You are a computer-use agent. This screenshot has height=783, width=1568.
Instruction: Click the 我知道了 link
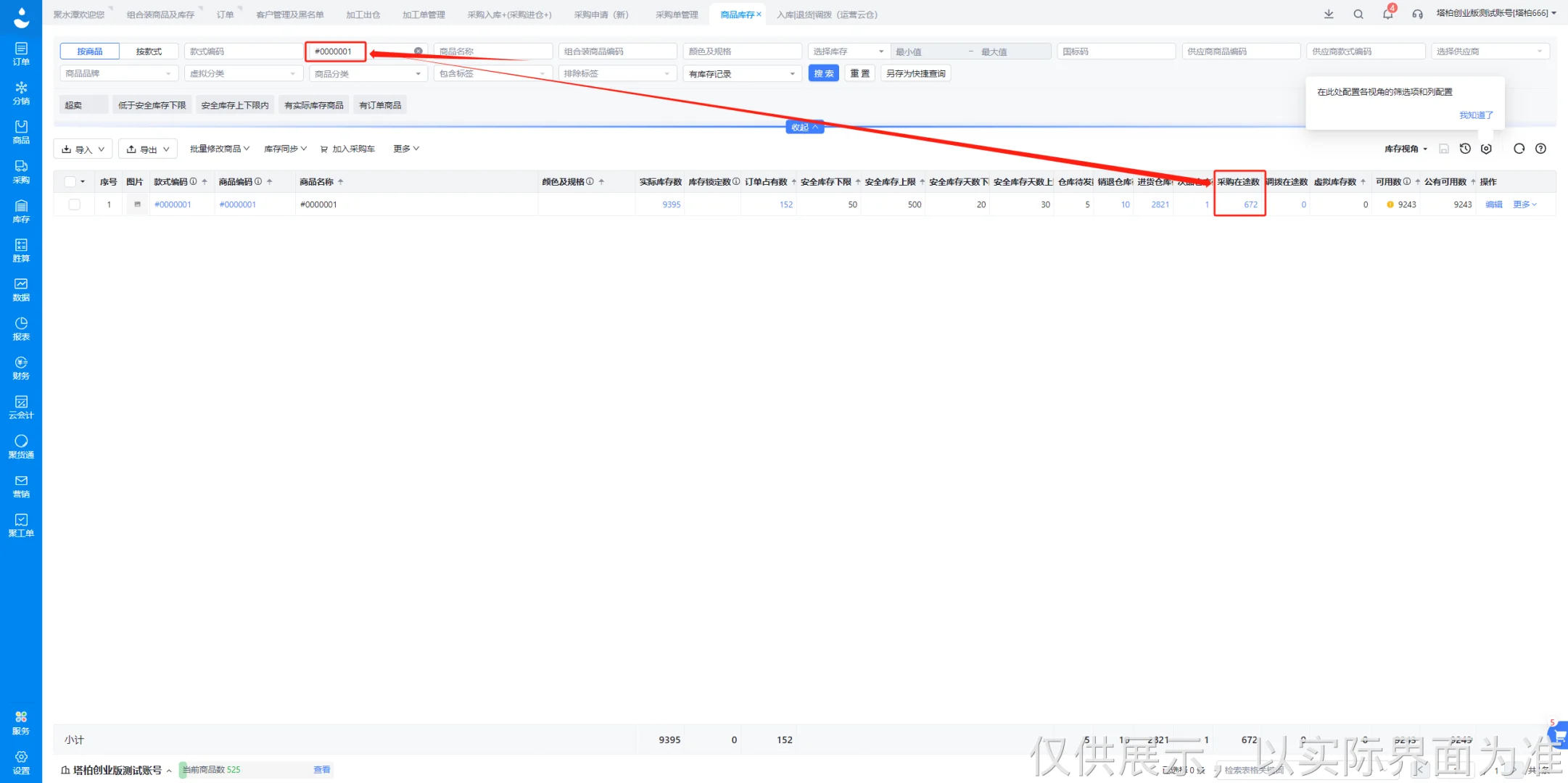pos(1476,115)
